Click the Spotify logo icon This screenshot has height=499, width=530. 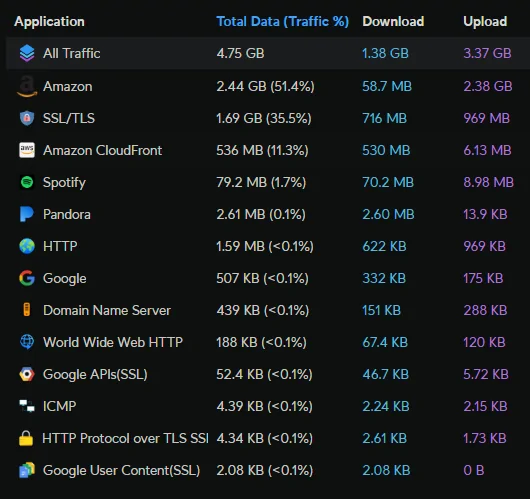click(x=27, y=182)
